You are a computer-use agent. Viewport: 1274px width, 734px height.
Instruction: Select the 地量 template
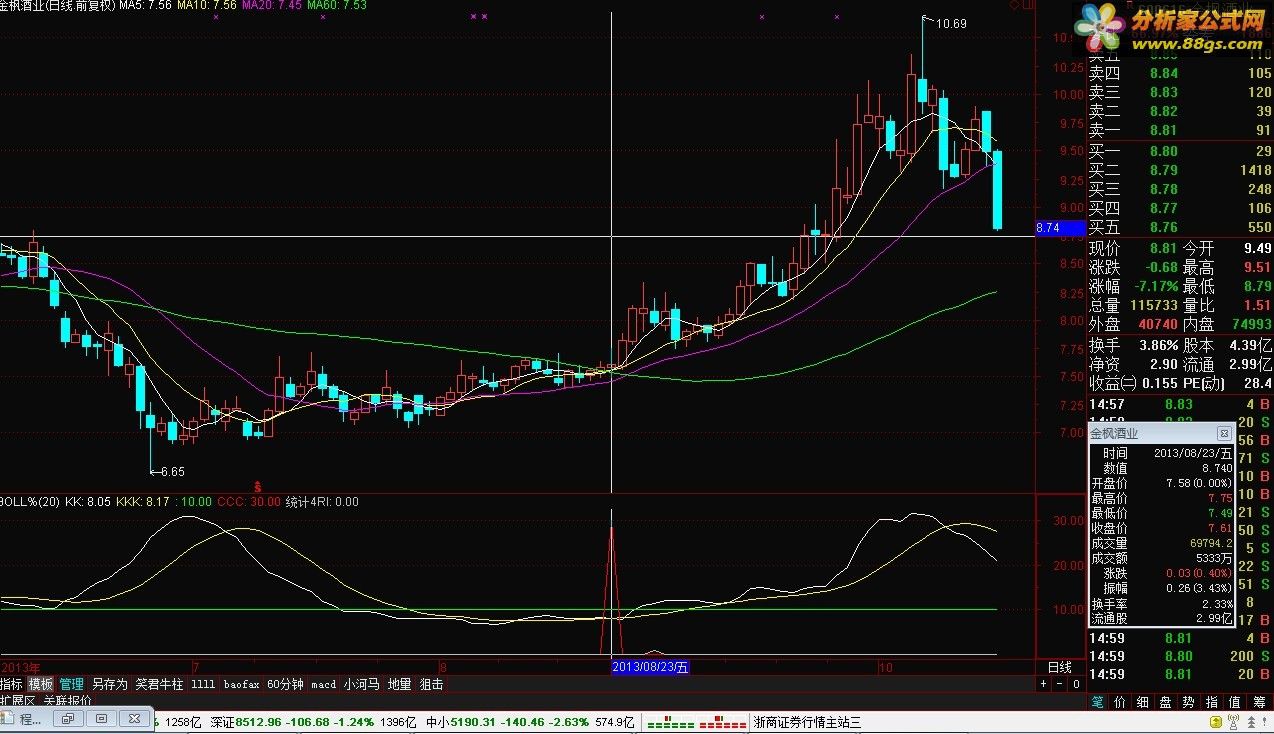click(399, 684)
